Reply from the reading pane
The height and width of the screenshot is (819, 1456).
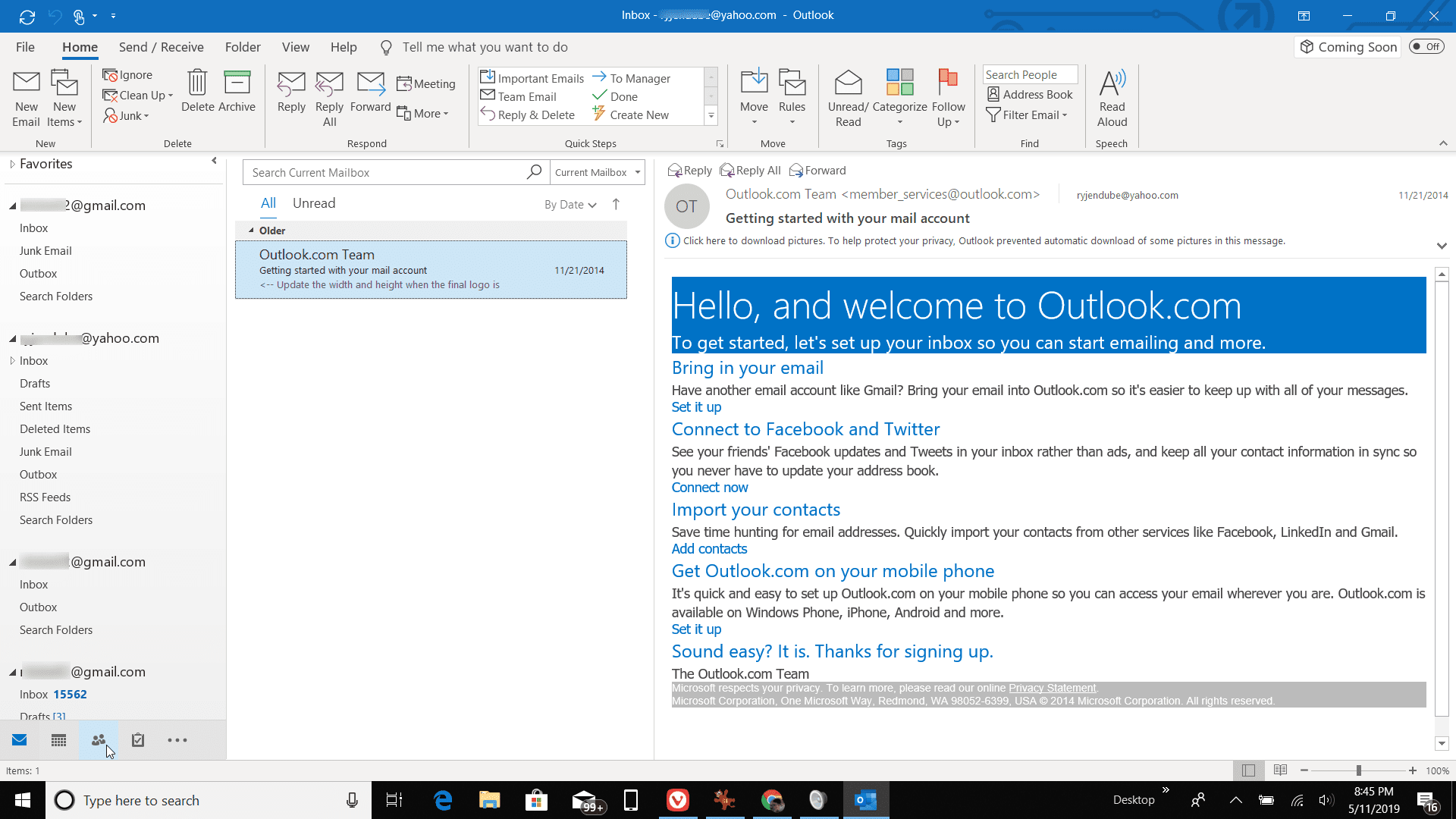point(689,171)
